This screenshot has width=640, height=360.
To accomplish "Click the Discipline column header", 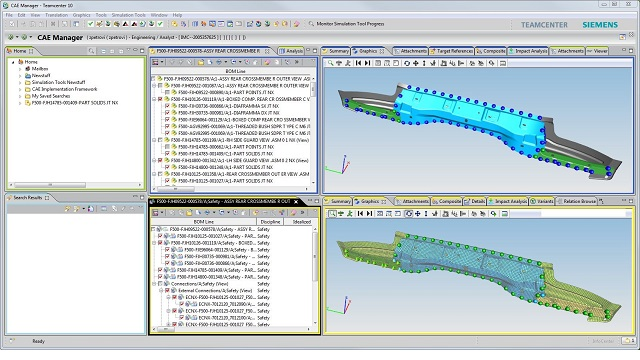I will 270,222.
